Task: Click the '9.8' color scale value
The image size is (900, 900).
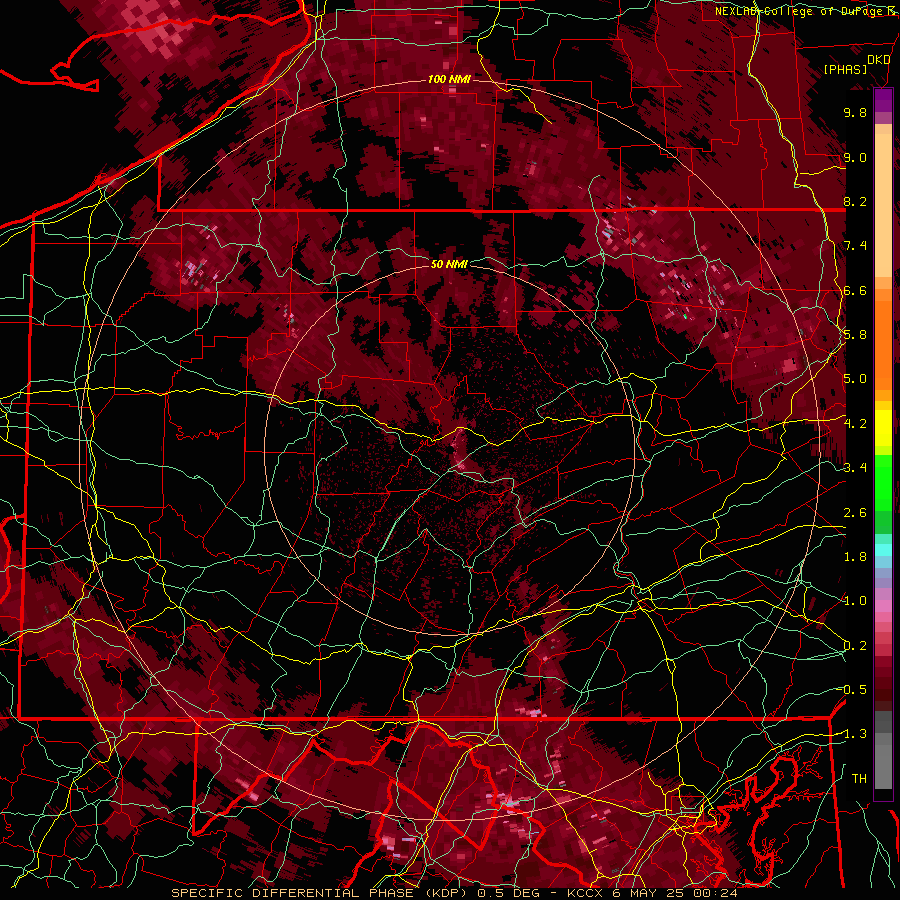Action: (855, 112)
